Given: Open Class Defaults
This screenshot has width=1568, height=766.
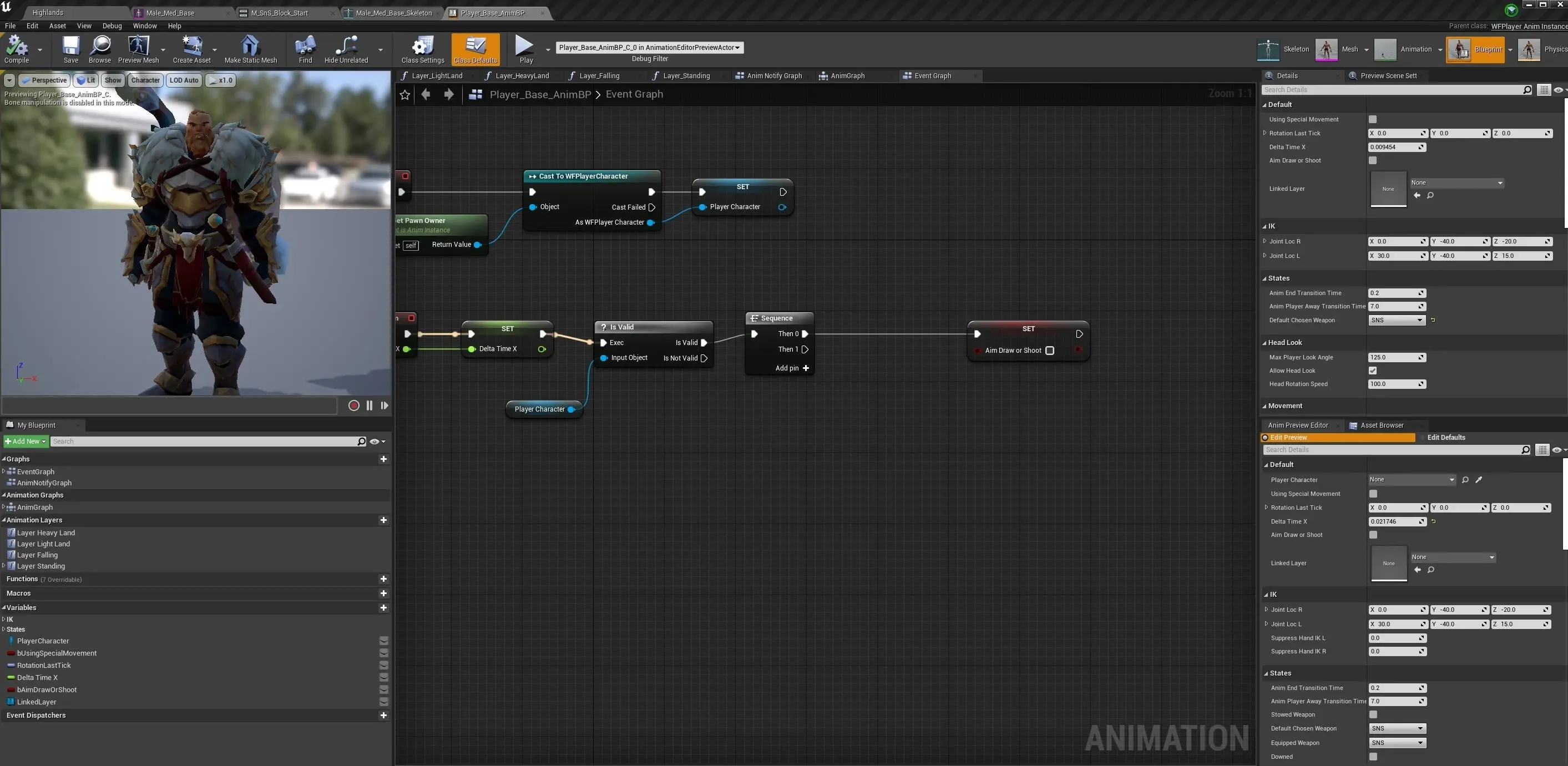Looking at the screenshot, I should pyautogui.click(x=476, y=49).
